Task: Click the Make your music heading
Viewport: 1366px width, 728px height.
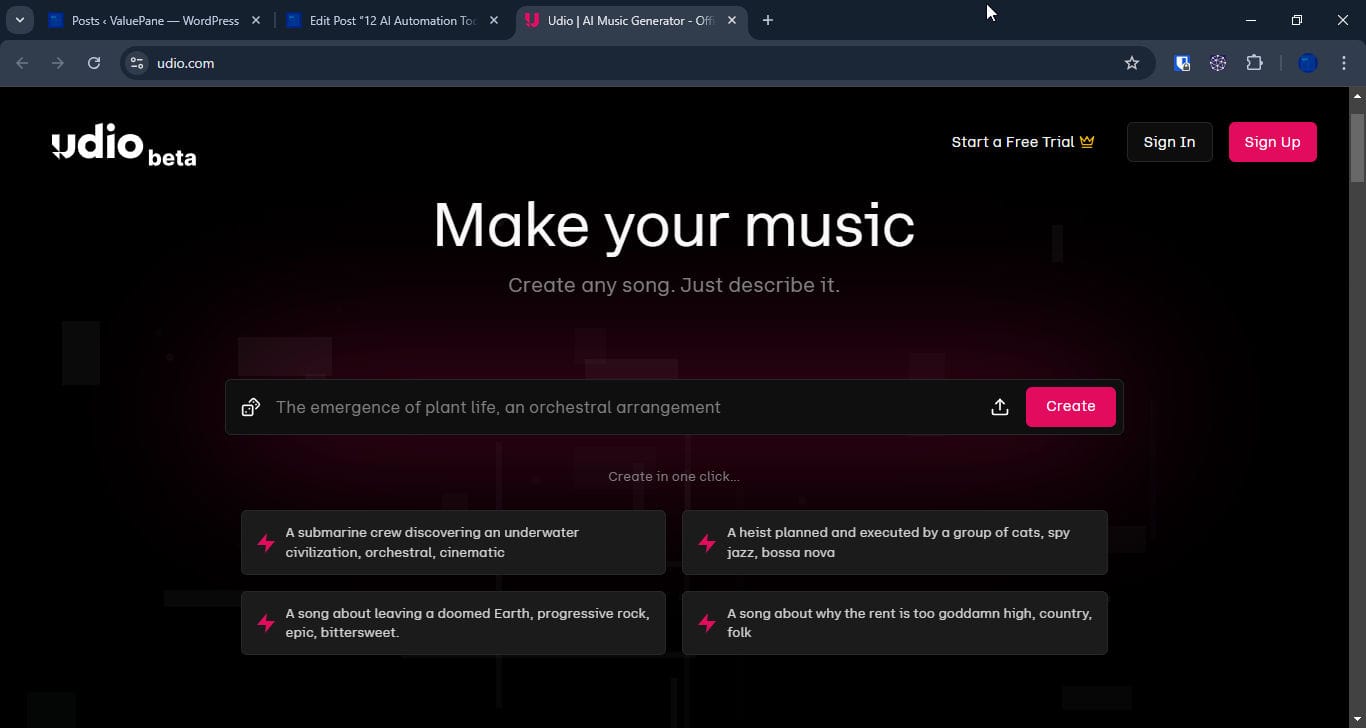Action: tap(674, 226)
